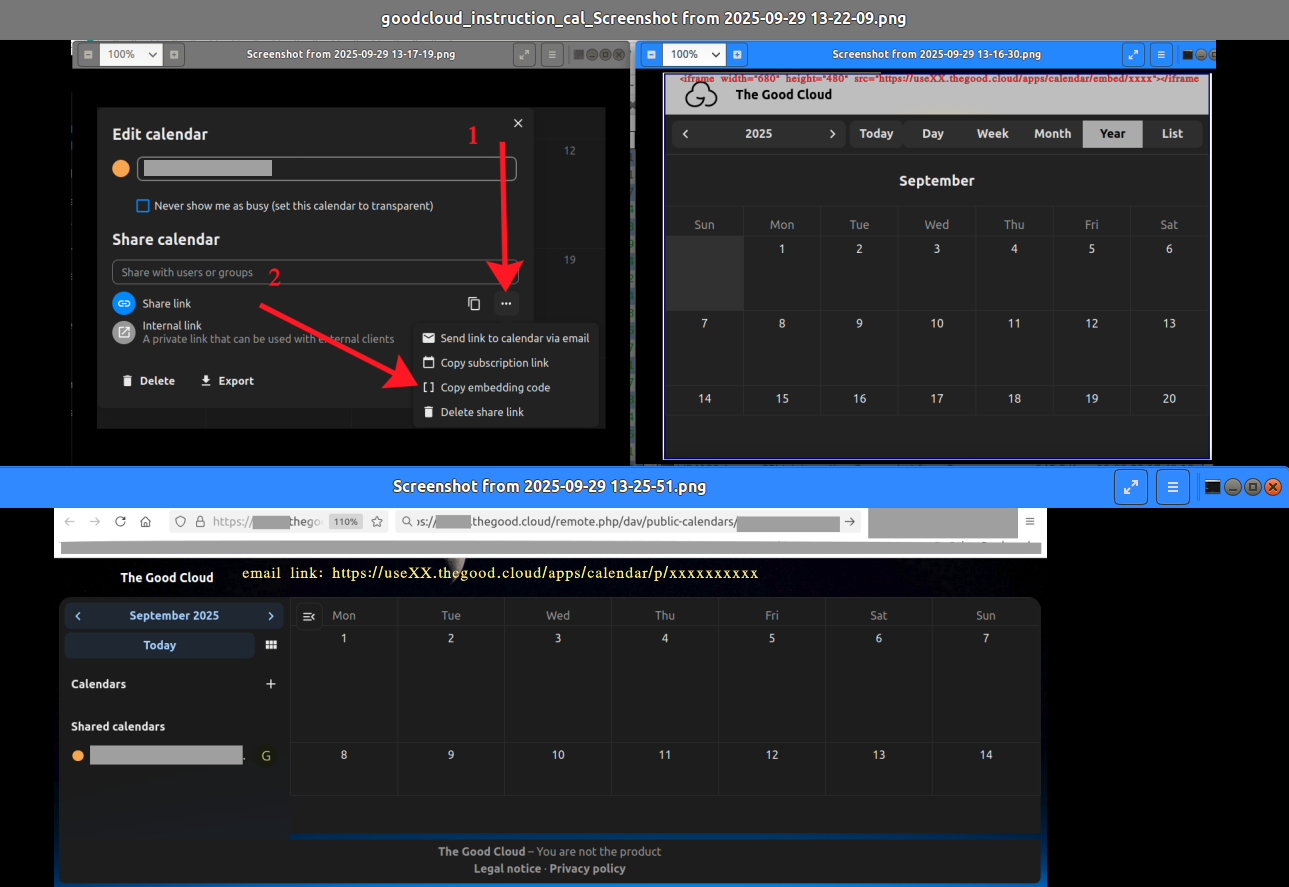The width and height of the screenshot is (1289, 887).
Task: Select 'Copy embedding code' menu entry
Action: pyautogui.click(x=495, y=387)
